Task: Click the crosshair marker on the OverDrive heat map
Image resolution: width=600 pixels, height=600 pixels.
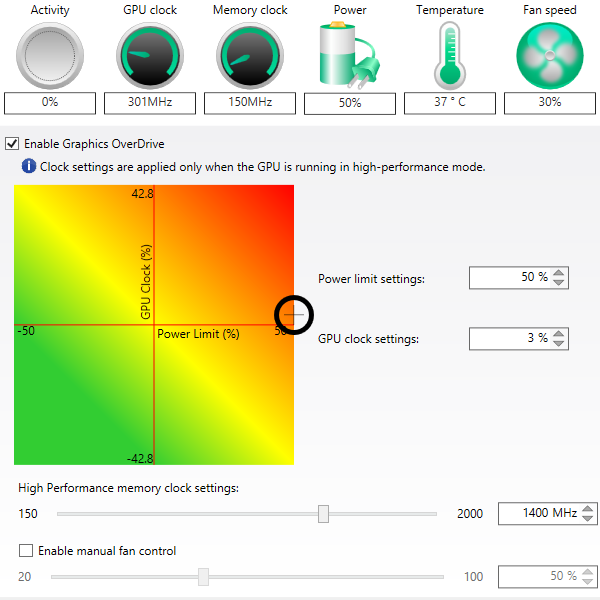Action: click(294, 315)
